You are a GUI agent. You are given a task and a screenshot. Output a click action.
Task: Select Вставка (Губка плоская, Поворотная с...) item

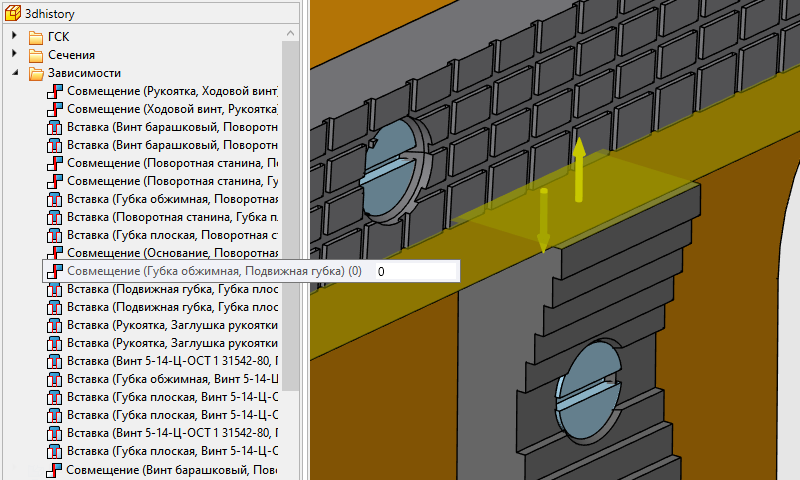point(170,235)
